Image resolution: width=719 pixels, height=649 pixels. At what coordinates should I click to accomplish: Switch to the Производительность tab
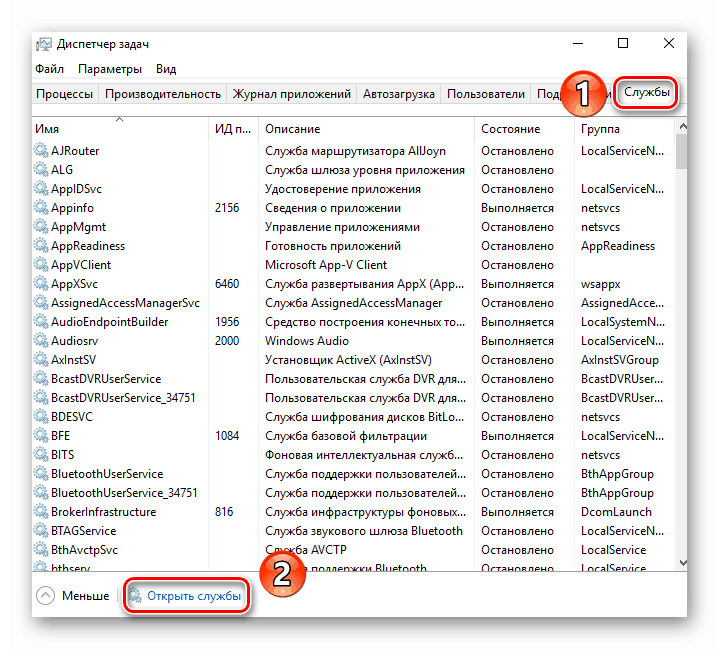coord(163,94)
